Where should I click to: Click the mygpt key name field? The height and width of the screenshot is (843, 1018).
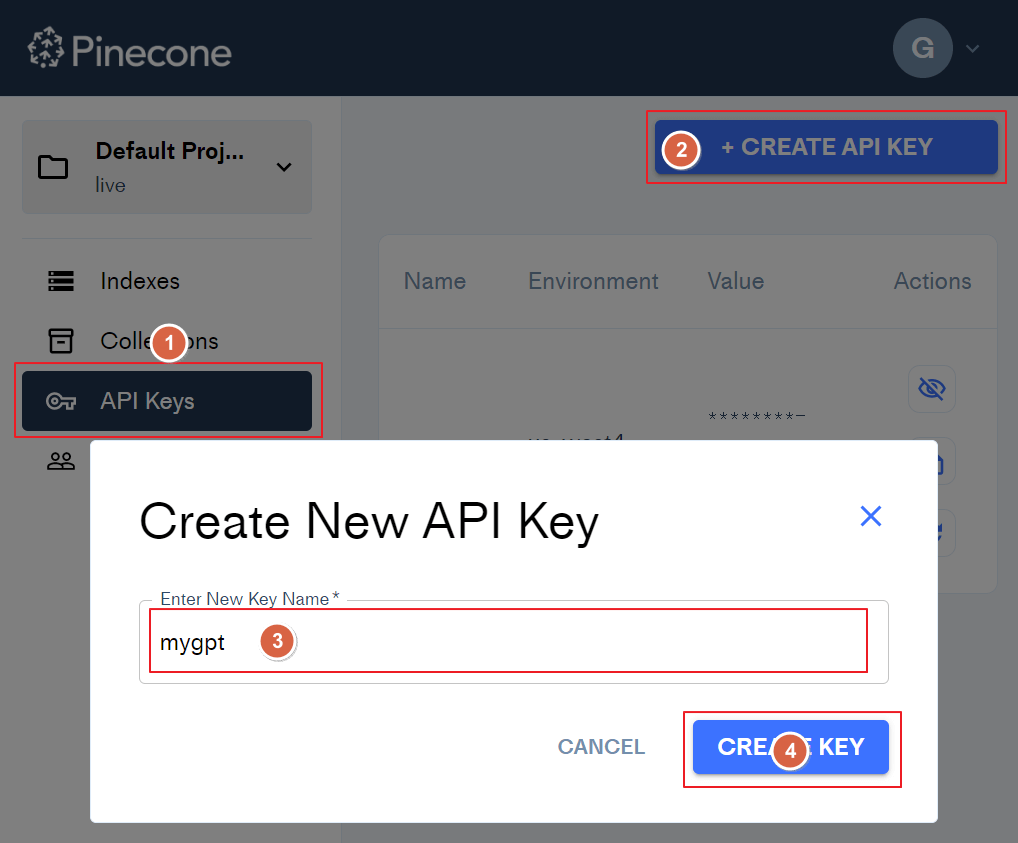click(x=508, y=641)
